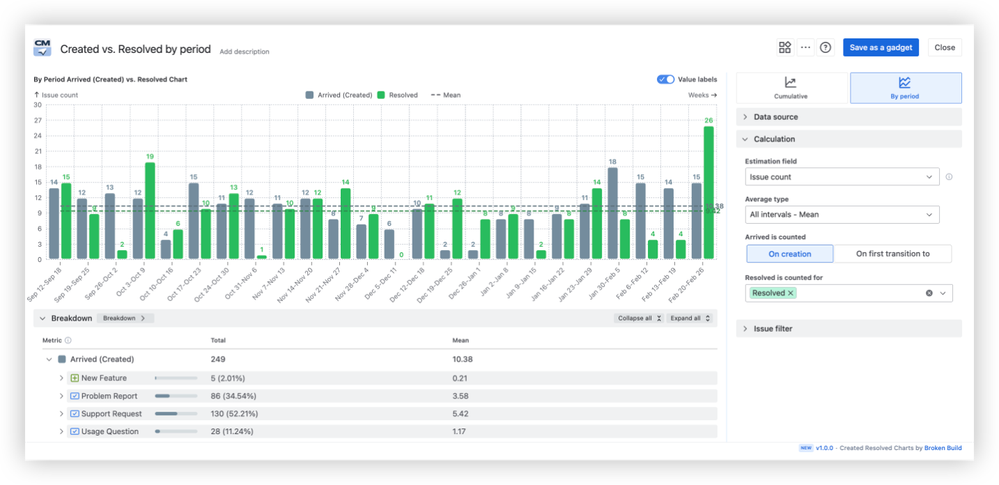Clear the Resolved selection using circle X icon
Image resolution: width=999 pixels, height=485 pixels.
[x=929, y=293]
